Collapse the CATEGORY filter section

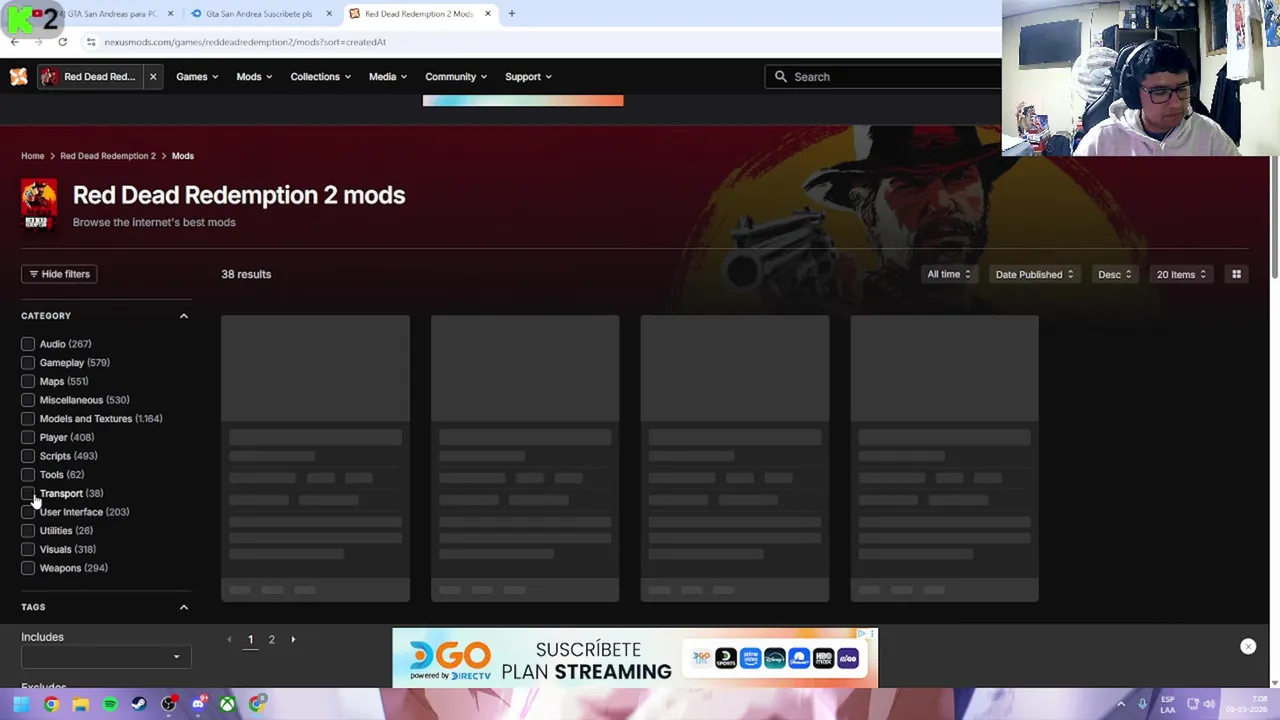[x=183, y=316]
